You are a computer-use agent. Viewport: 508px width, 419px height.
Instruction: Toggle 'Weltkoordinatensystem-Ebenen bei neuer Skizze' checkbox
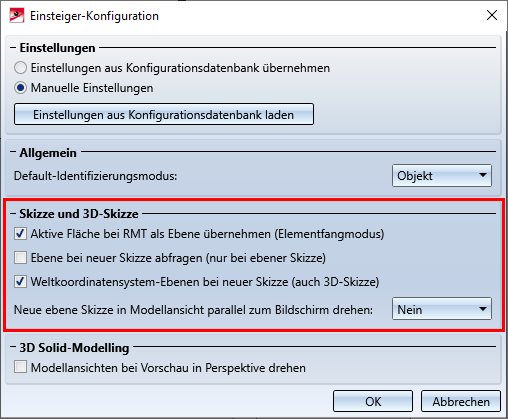[x=20, y=282]
